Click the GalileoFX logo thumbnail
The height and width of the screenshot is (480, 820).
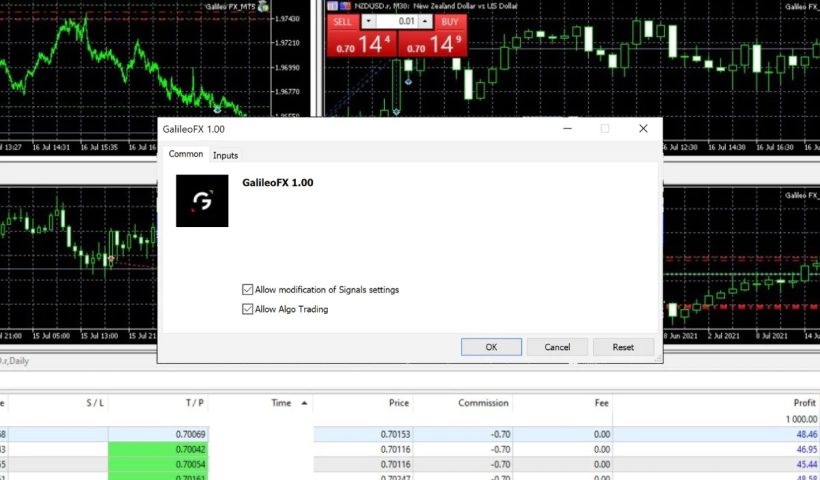[x=202, y=201]
